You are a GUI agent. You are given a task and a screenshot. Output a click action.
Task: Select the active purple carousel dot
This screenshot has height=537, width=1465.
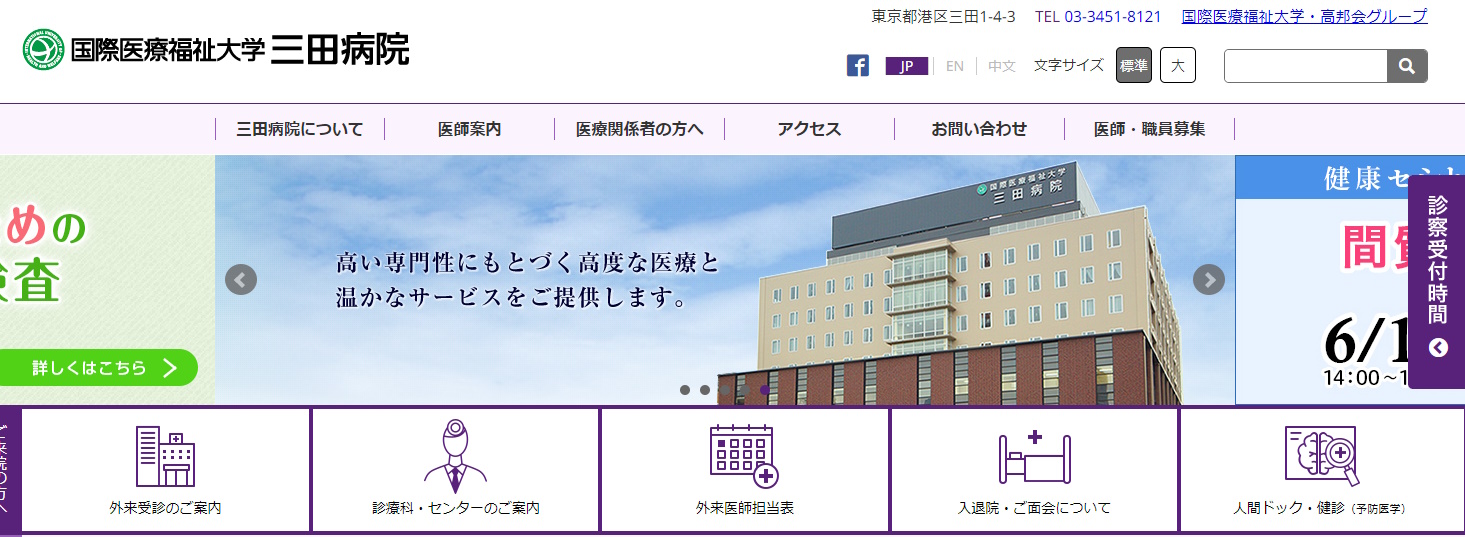[765, 390]
